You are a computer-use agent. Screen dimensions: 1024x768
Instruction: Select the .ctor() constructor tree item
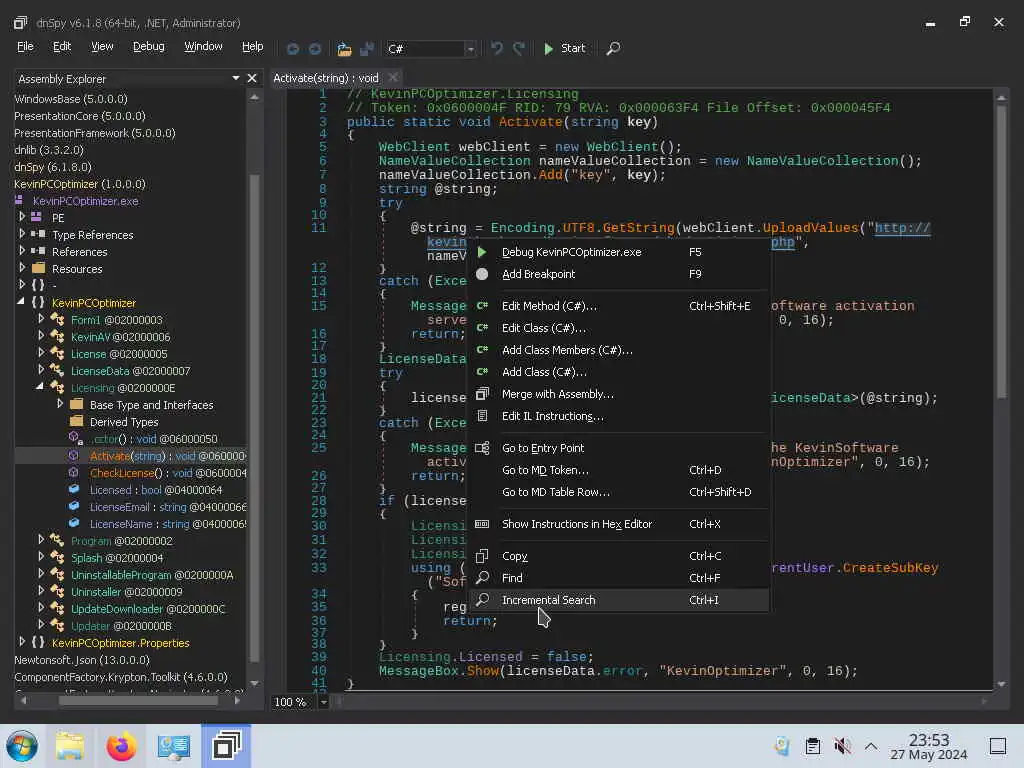coord(153,439)
